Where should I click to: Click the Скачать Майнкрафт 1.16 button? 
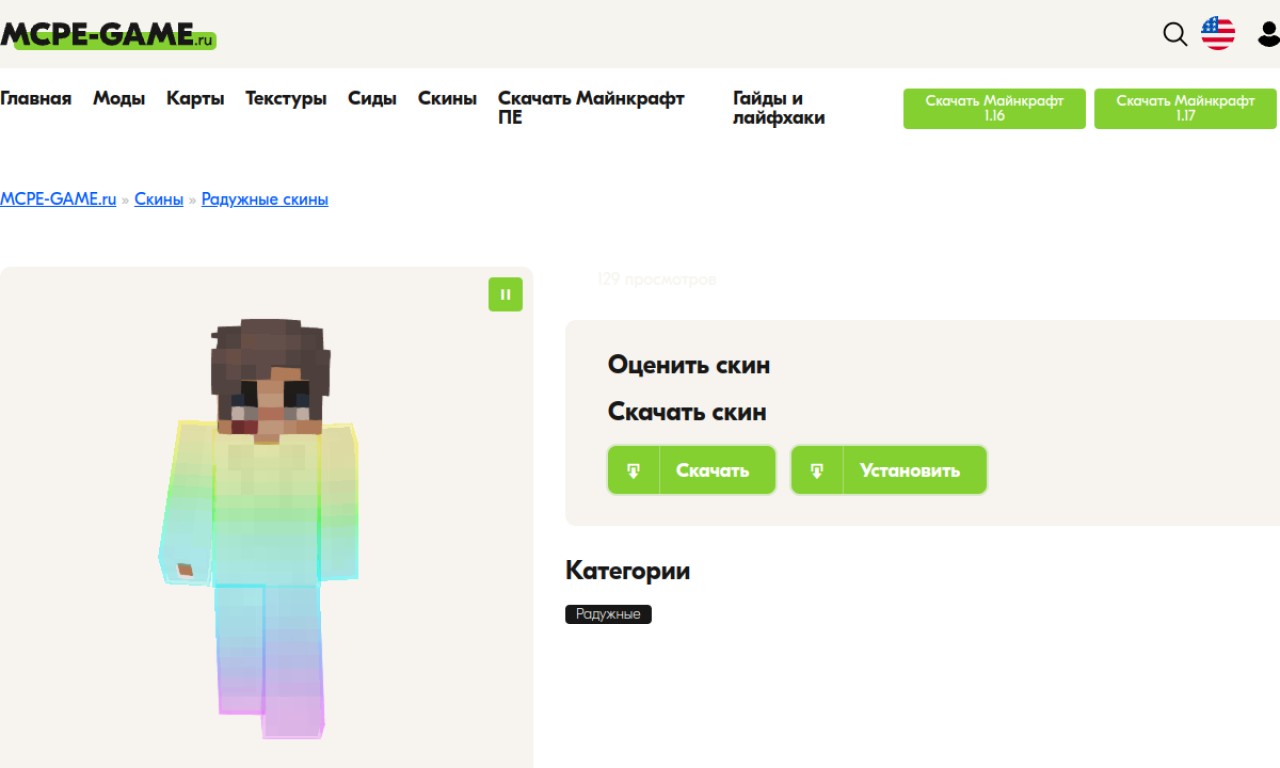point(994,108)
